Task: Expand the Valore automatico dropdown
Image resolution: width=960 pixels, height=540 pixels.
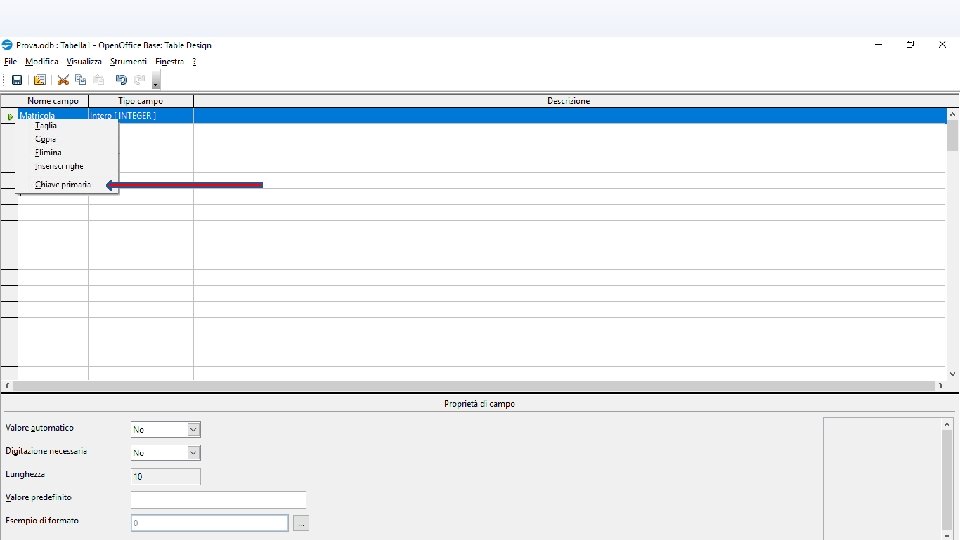Action: coord(193,430)
